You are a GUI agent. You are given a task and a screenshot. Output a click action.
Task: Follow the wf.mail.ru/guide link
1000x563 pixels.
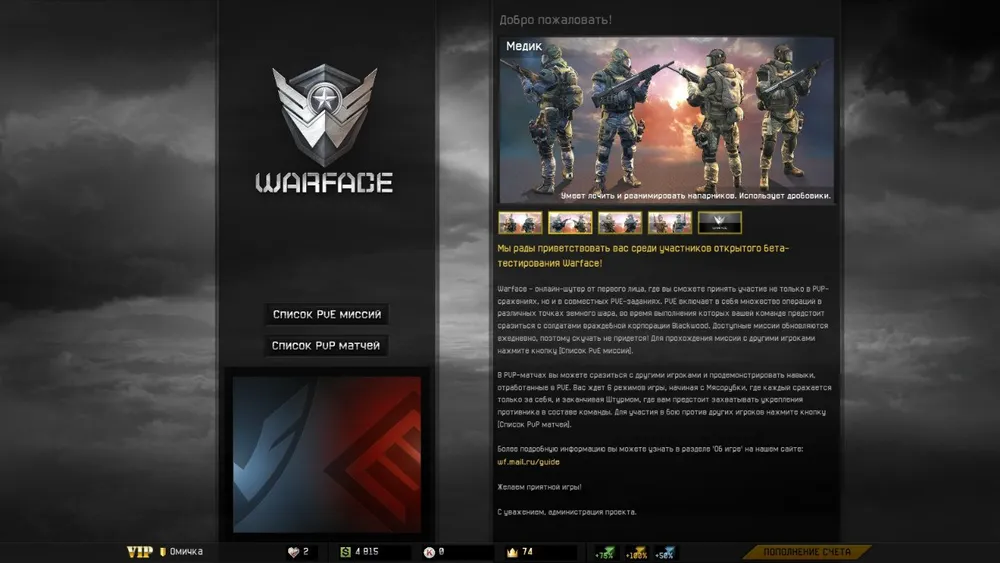[528, 462]
